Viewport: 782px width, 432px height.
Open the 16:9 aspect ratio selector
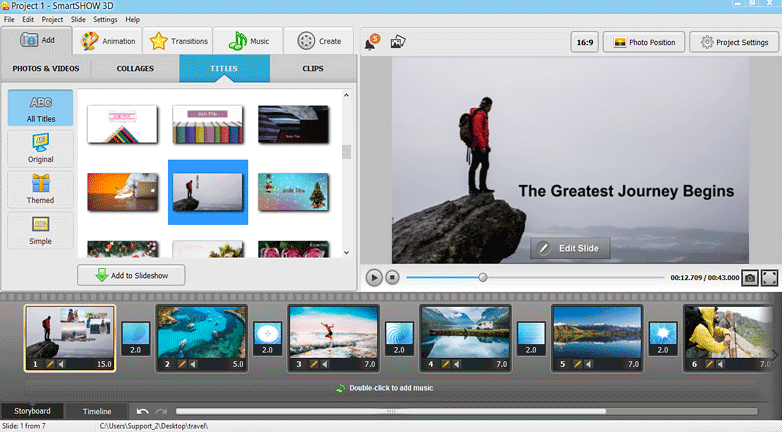click(584, 42)
